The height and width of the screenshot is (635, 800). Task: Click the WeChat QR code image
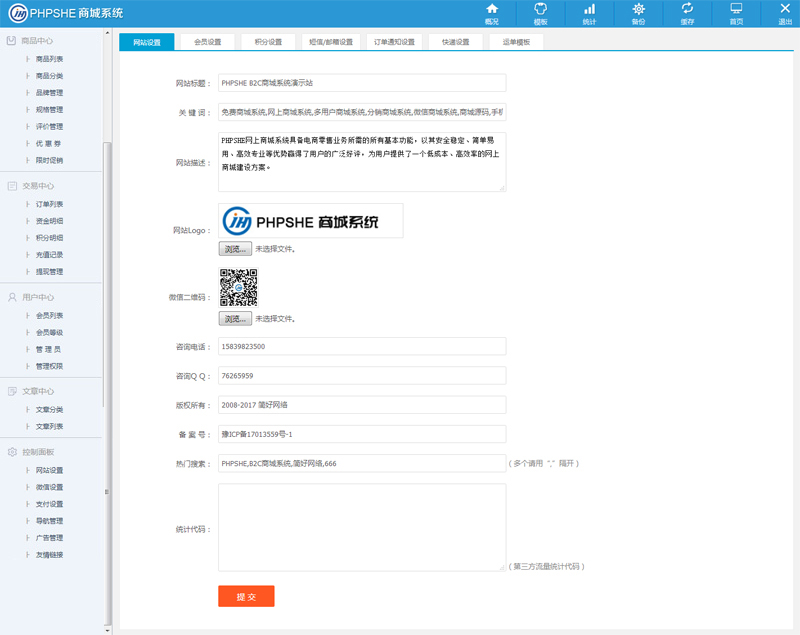239,287
